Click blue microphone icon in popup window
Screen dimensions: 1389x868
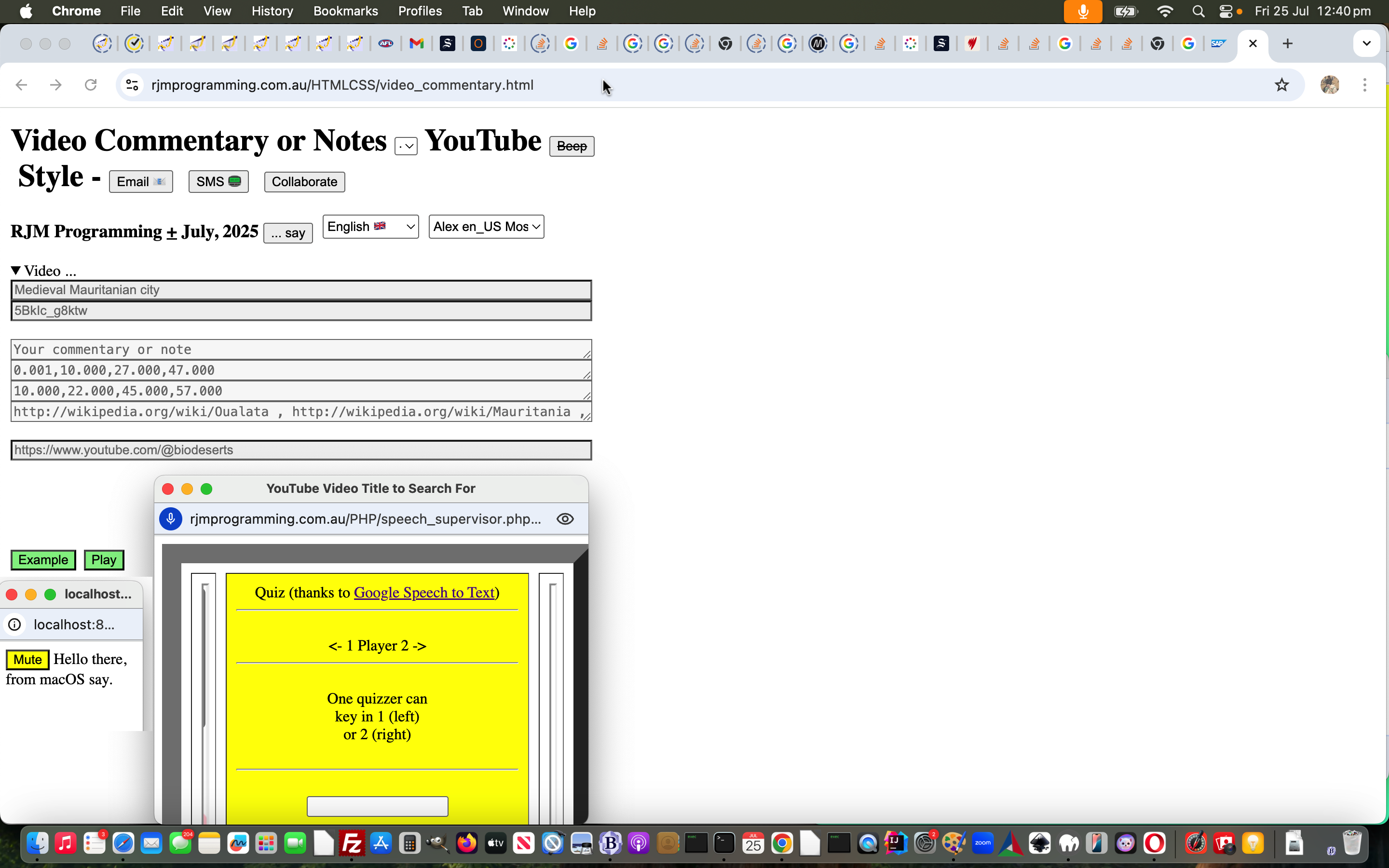click(x=170, y=519)
